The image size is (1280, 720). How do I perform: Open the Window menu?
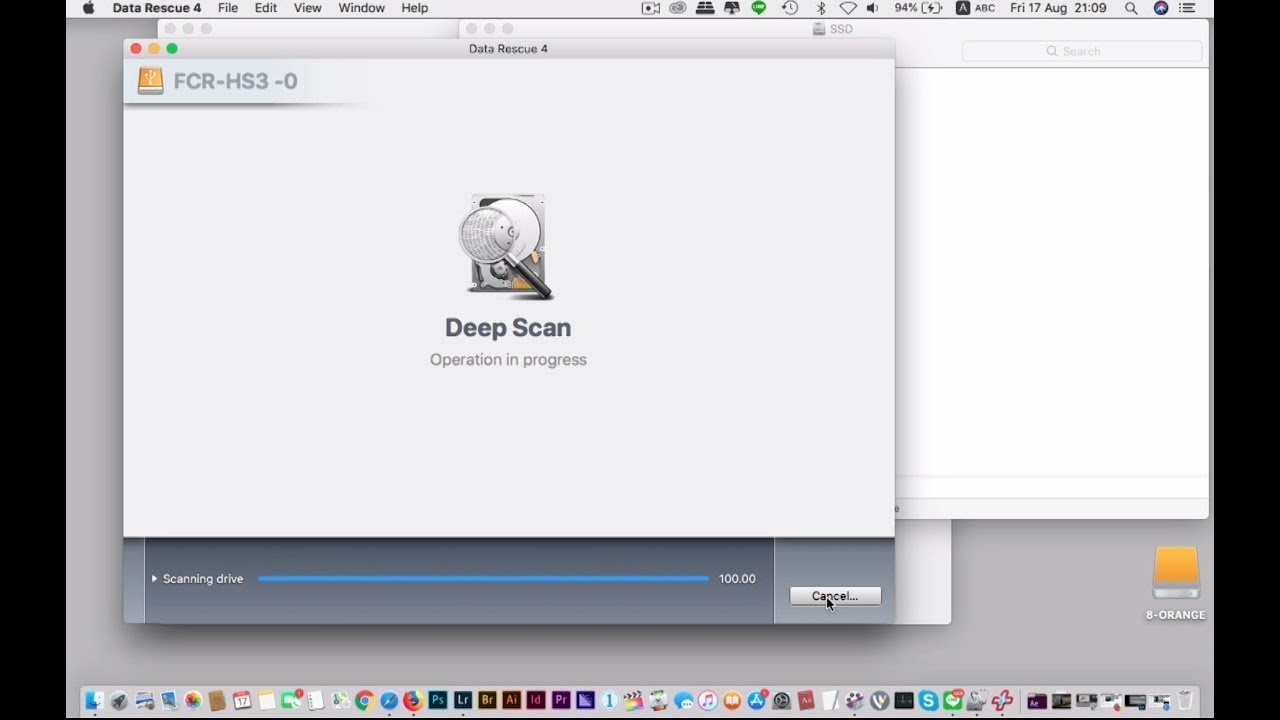tap(362, 8)
